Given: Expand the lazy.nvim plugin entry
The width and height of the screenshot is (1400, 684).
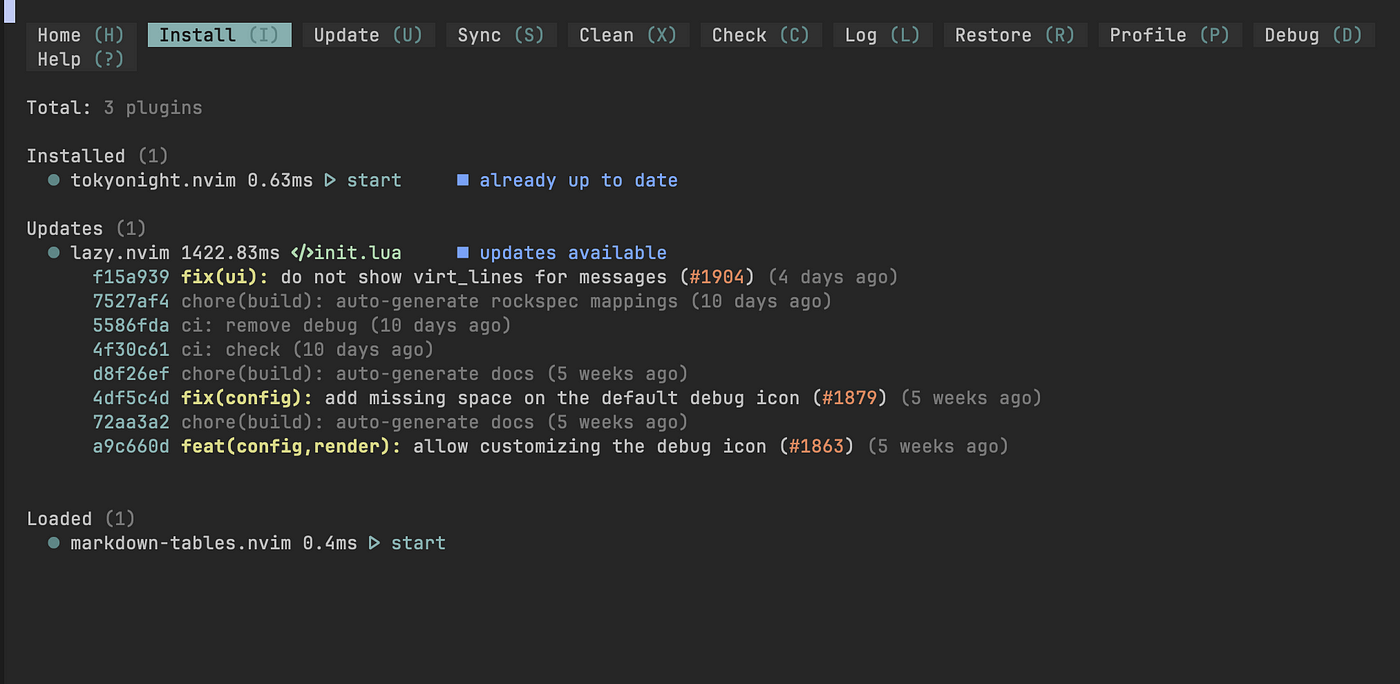Looking at the screenshot, I should click(x=120, y=253).
